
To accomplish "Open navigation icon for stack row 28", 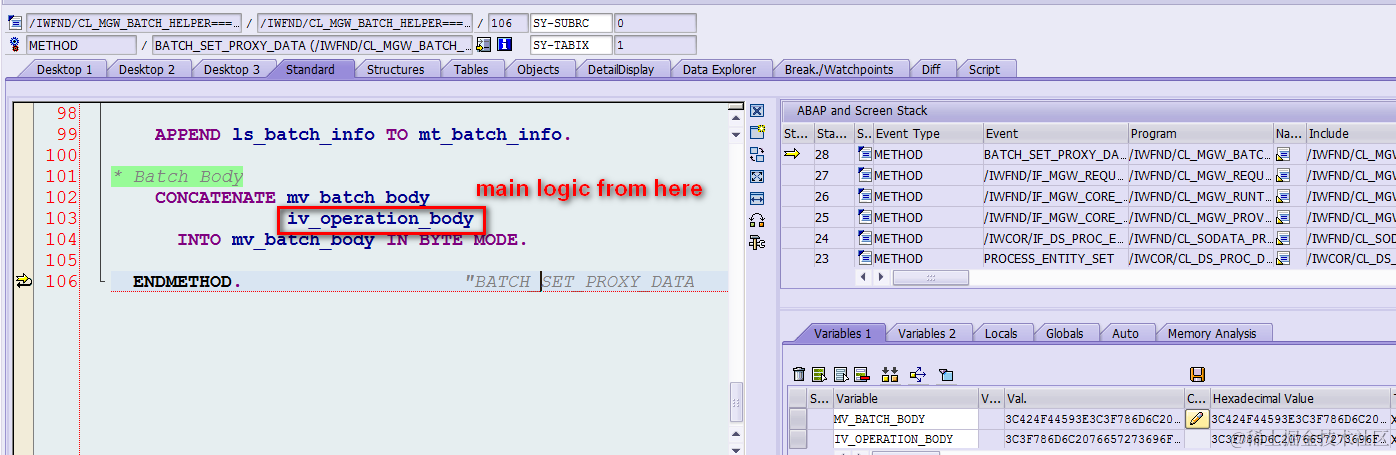I will [1282, 154].
